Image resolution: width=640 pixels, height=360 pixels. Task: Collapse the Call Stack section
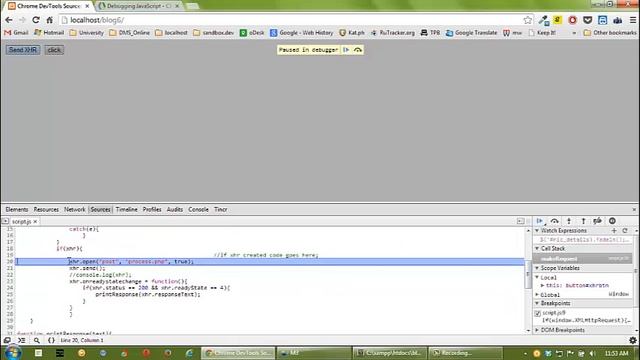click(537, 249)
